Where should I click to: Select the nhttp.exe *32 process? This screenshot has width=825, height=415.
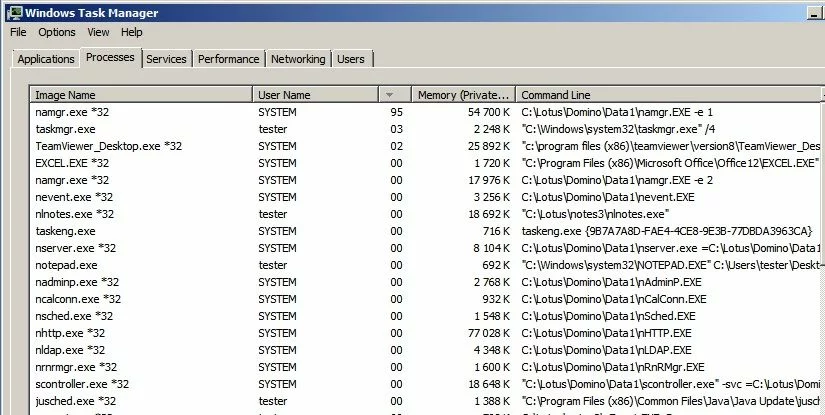click(x=70, y=333)
